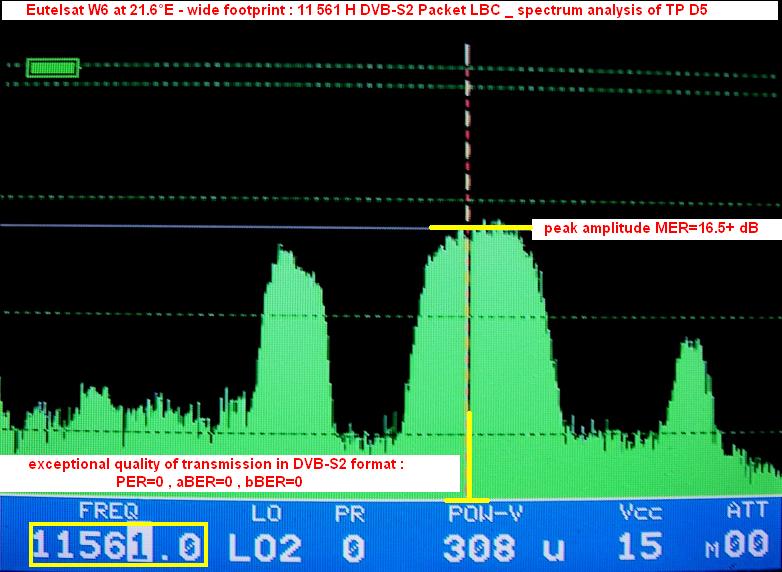Image resolution: width=782 pixels, height=572 pixels.
Task: Click the green battery indicator icon
Action: coord(51,68)
